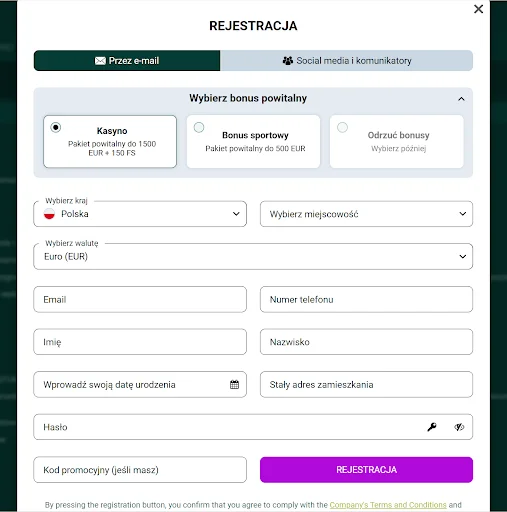Switch to Social media i komunikatory tab

point(346,61)
